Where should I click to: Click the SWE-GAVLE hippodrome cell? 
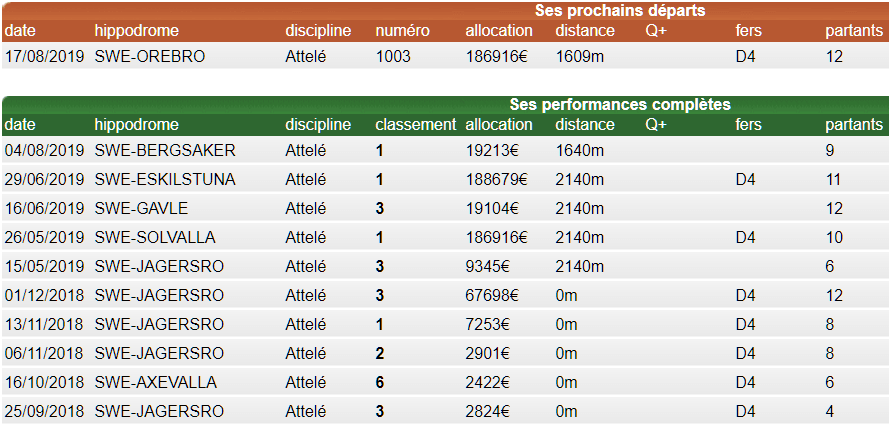[x=141, y=209]
